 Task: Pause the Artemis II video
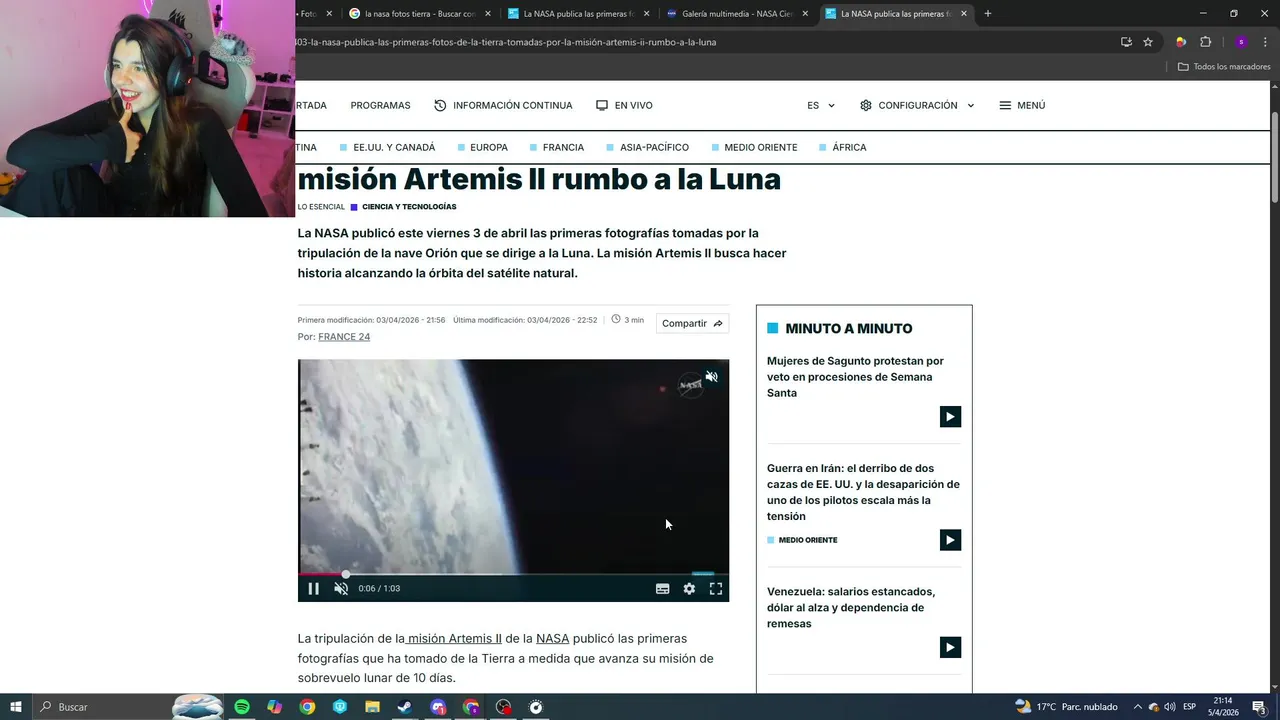coord(313,589)
